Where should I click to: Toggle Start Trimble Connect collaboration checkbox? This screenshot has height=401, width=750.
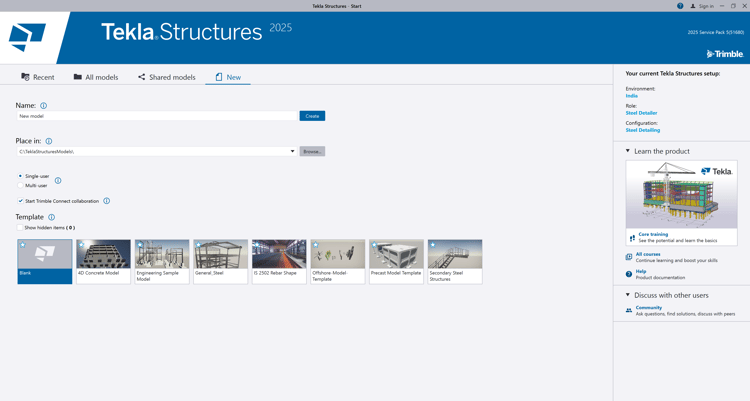(20, 201)
